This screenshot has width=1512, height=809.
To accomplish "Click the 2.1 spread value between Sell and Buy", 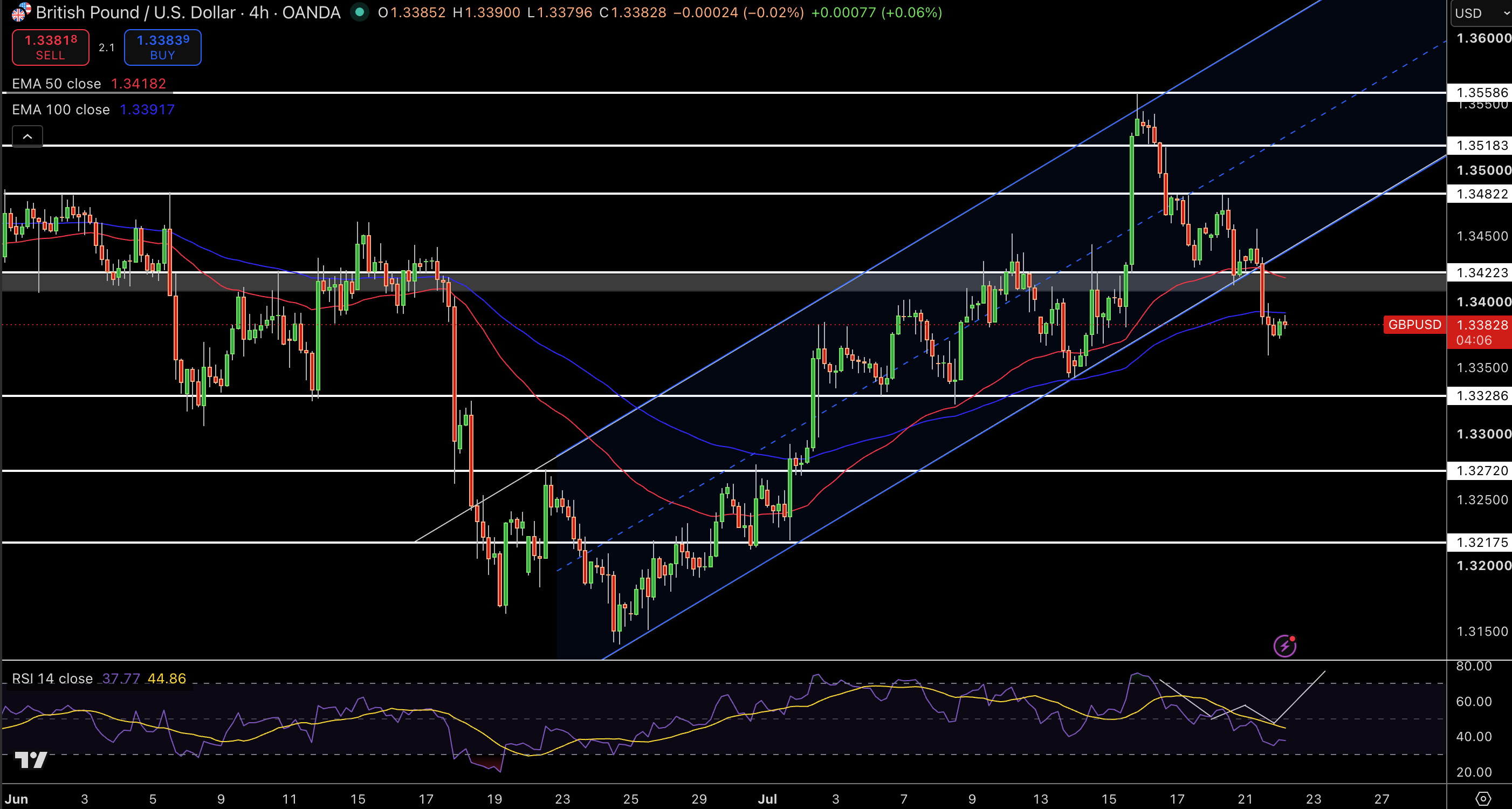I will pos(107,47).
